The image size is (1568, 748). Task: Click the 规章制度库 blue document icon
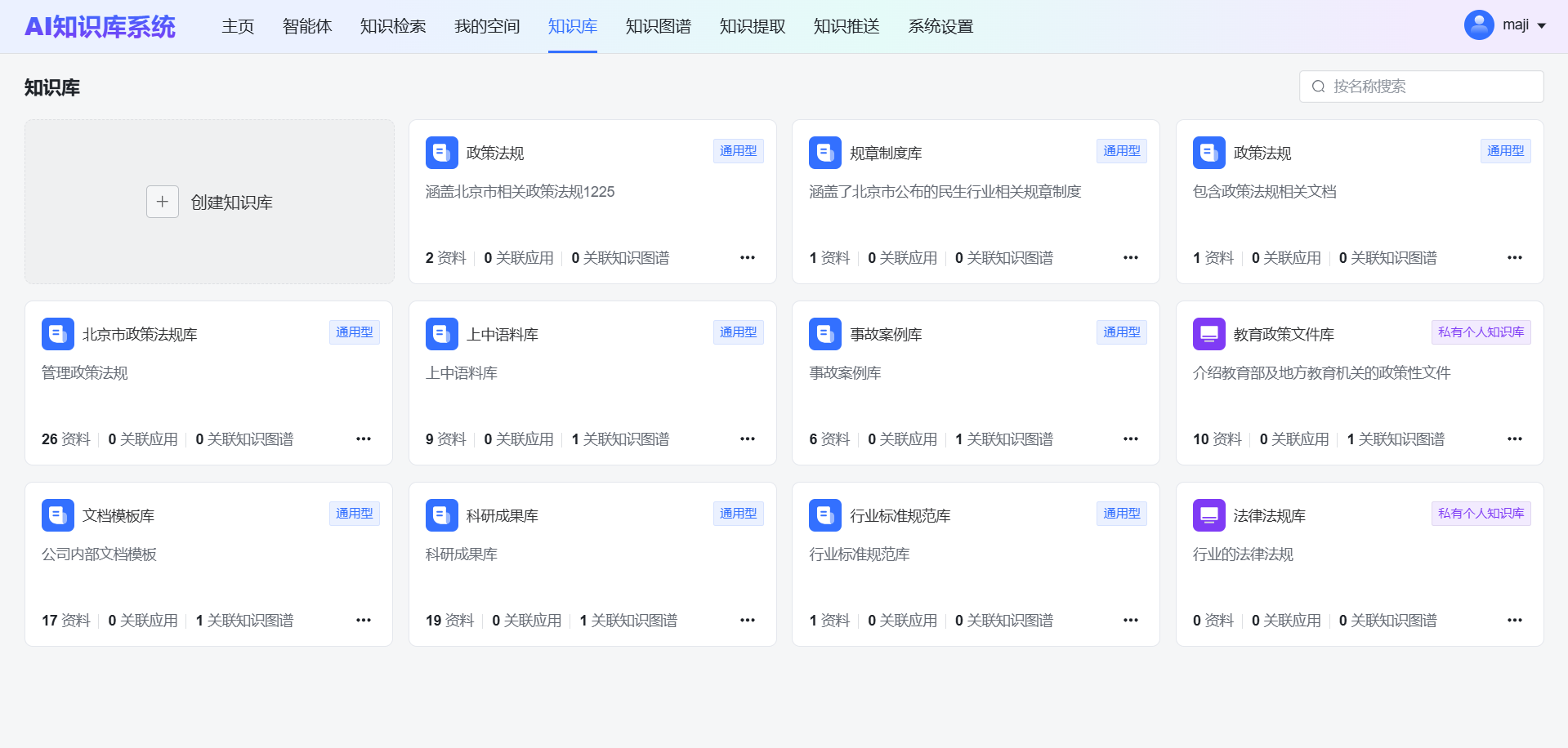[x=824, y=153]
